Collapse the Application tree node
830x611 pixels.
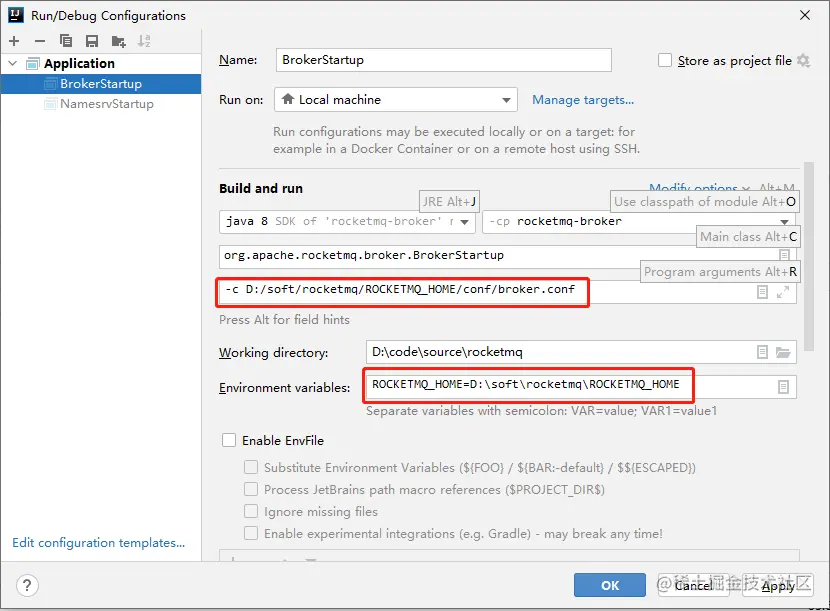tap(13, 64)
